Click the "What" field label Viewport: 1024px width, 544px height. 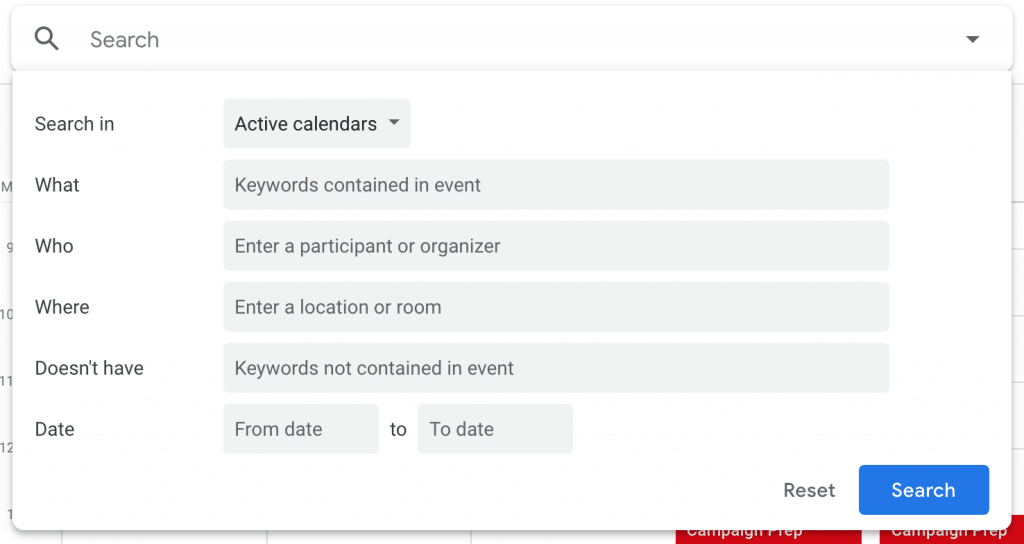[57, 185]
